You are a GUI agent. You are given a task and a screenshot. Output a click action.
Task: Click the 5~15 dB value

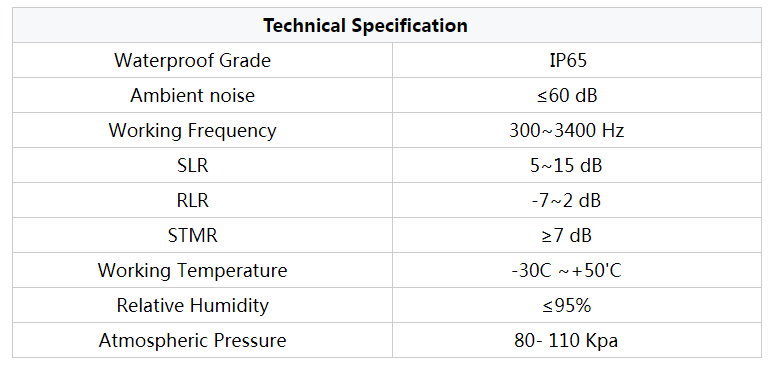tap(567, 165)
